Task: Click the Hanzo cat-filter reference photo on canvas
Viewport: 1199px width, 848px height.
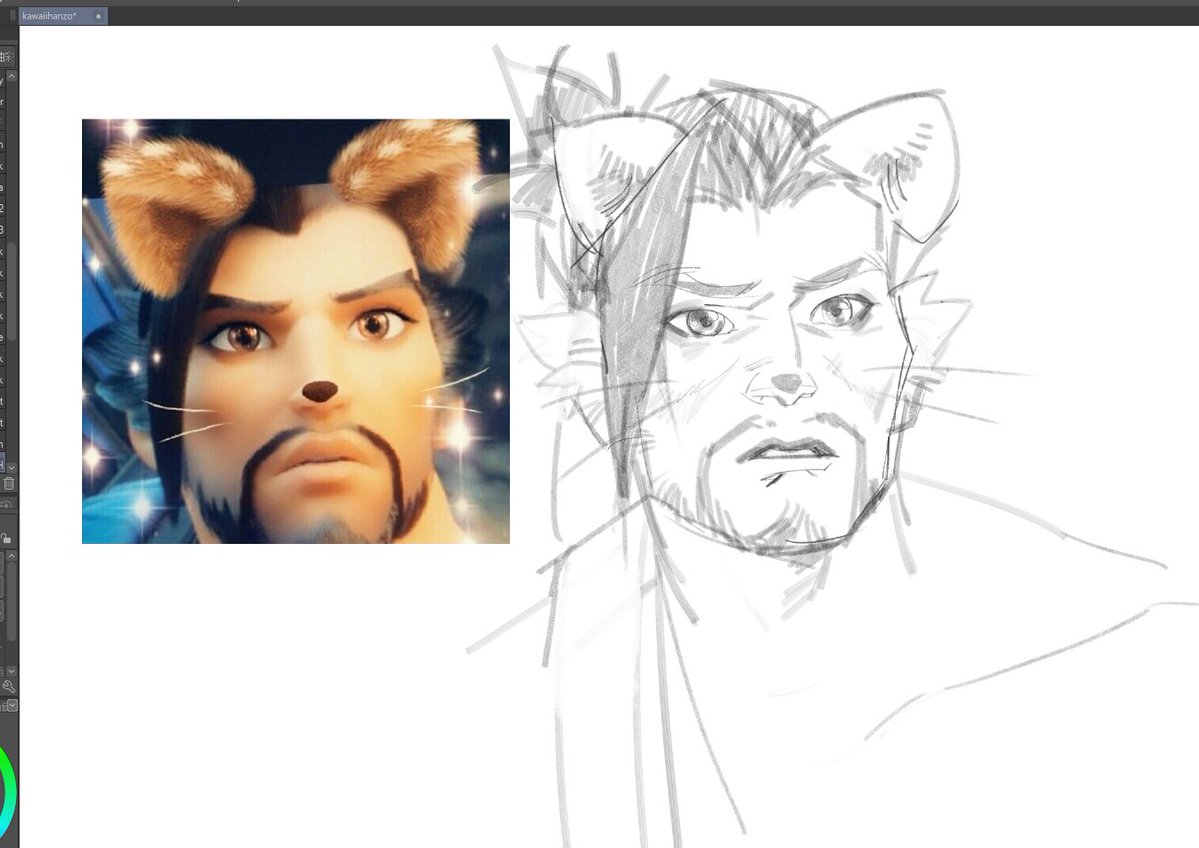Action: 296,331
